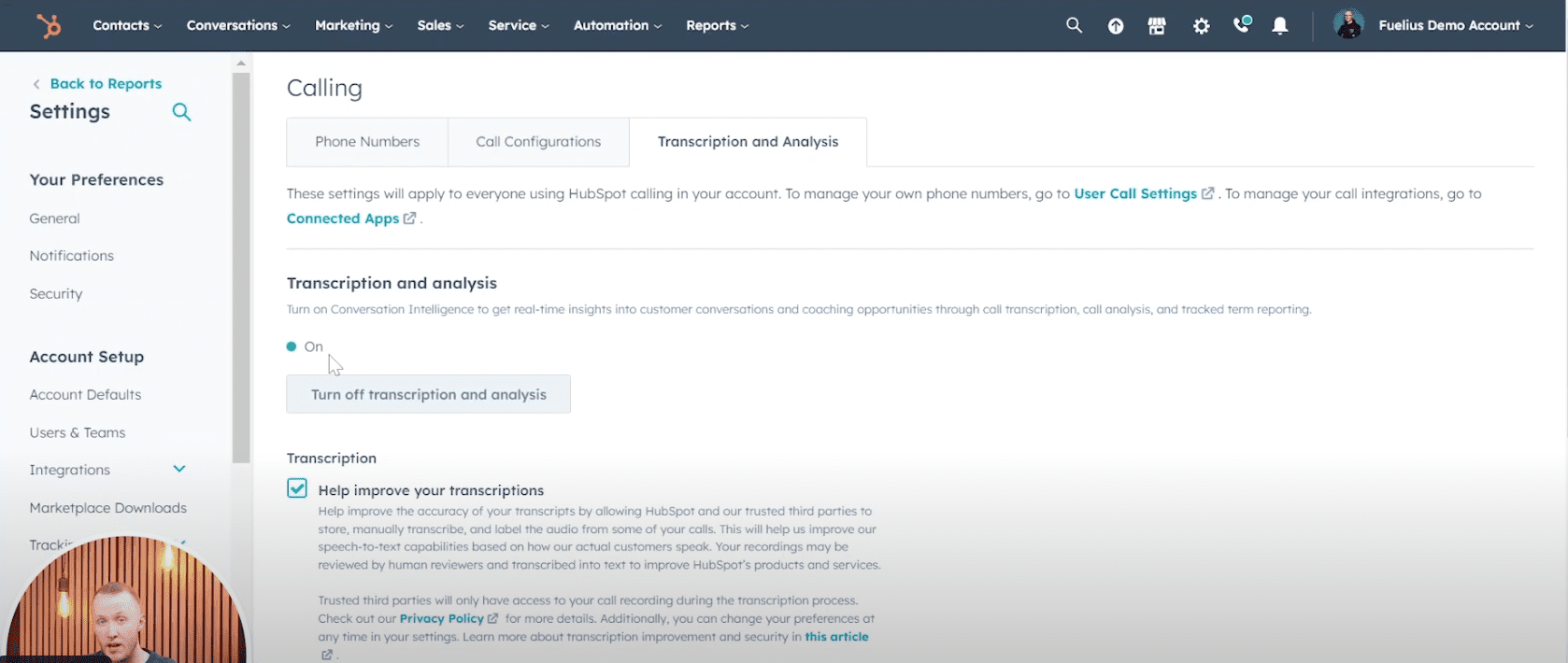Click Turn off transcription and analysis
Screen dimensions: 1568x663
pos(428,394)
